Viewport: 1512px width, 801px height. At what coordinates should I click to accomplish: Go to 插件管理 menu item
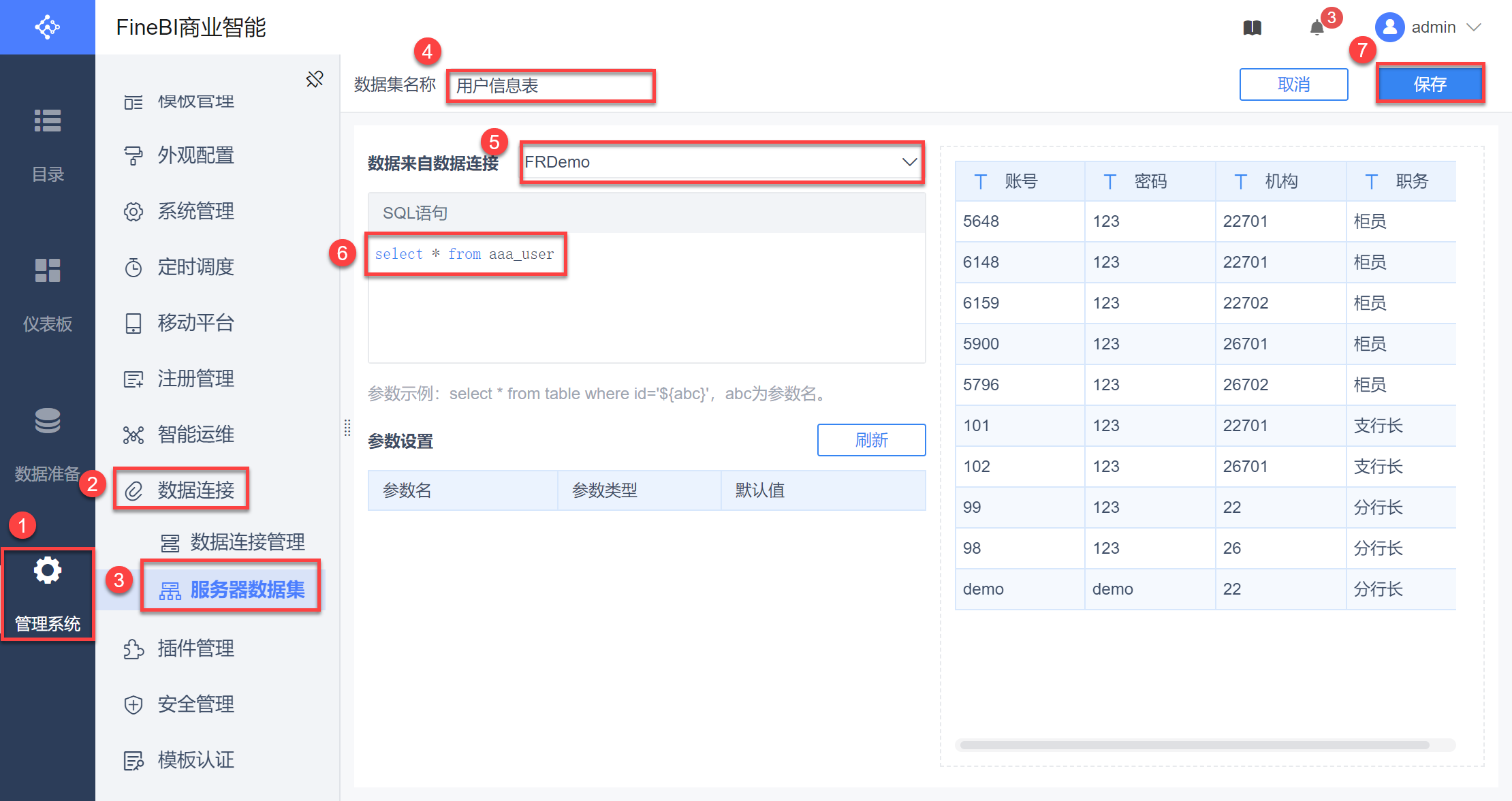[195, 648]
